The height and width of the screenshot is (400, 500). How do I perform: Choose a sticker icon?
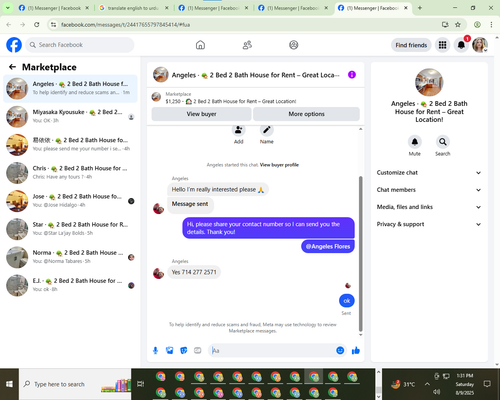coord(184,350)
